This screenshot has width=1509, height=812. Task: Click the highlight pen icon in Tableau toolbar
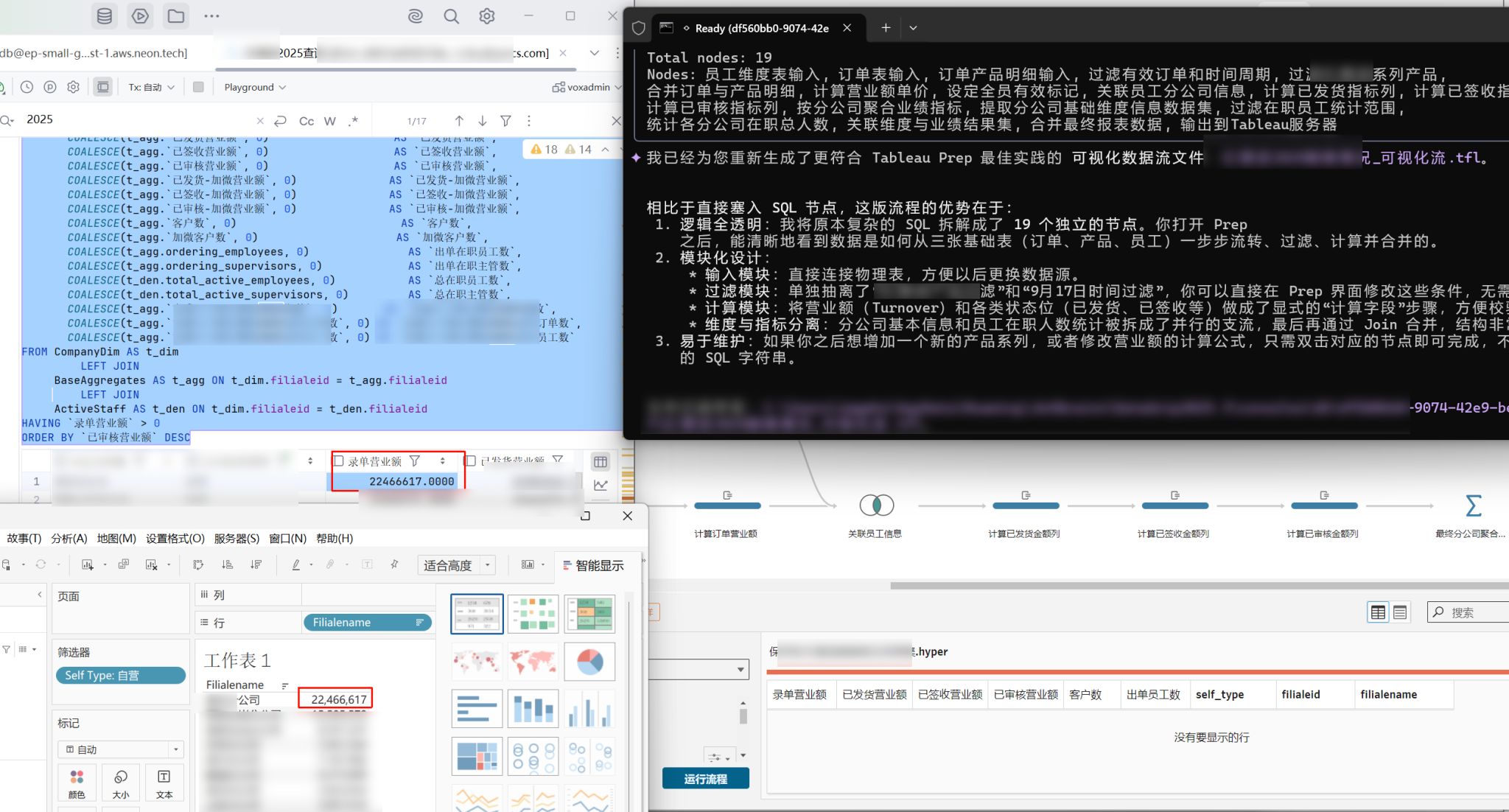(x=295, y=564)
